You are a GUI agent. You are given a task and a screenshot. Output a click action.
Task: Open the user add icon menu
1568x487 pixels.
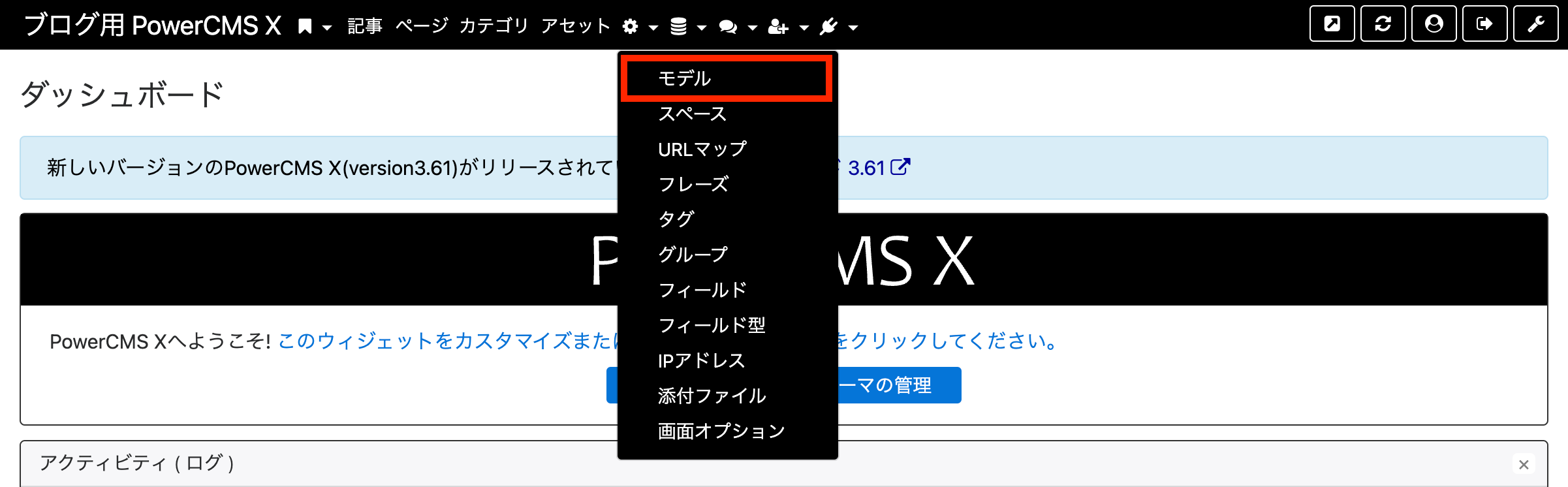point(778,26)
